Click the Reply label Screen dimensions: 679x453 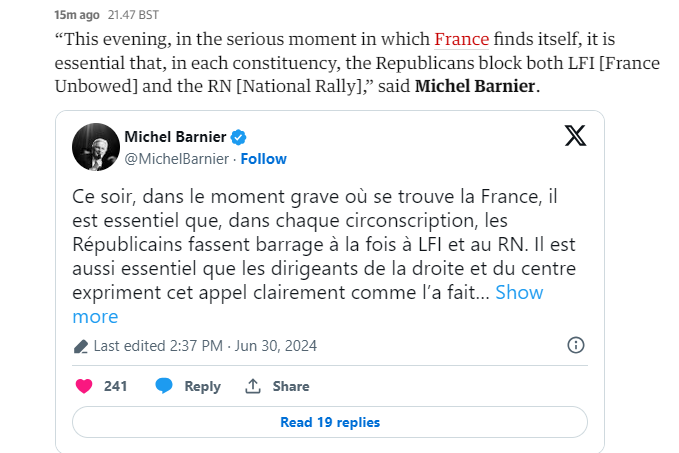pos(202,386)
